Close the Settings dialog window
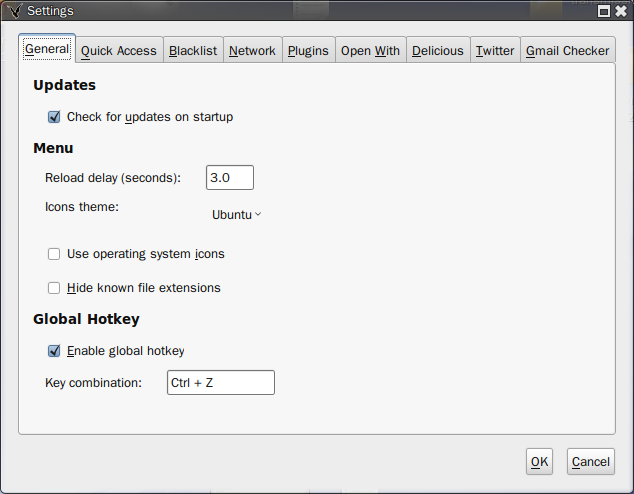The width and height of the screenshot is (634, 494). [x=621, y=11]
